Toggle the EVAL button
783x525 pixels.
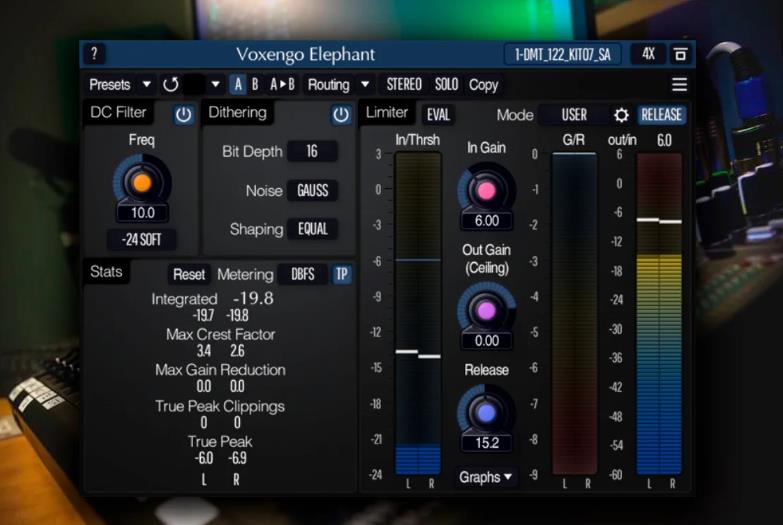438,115
